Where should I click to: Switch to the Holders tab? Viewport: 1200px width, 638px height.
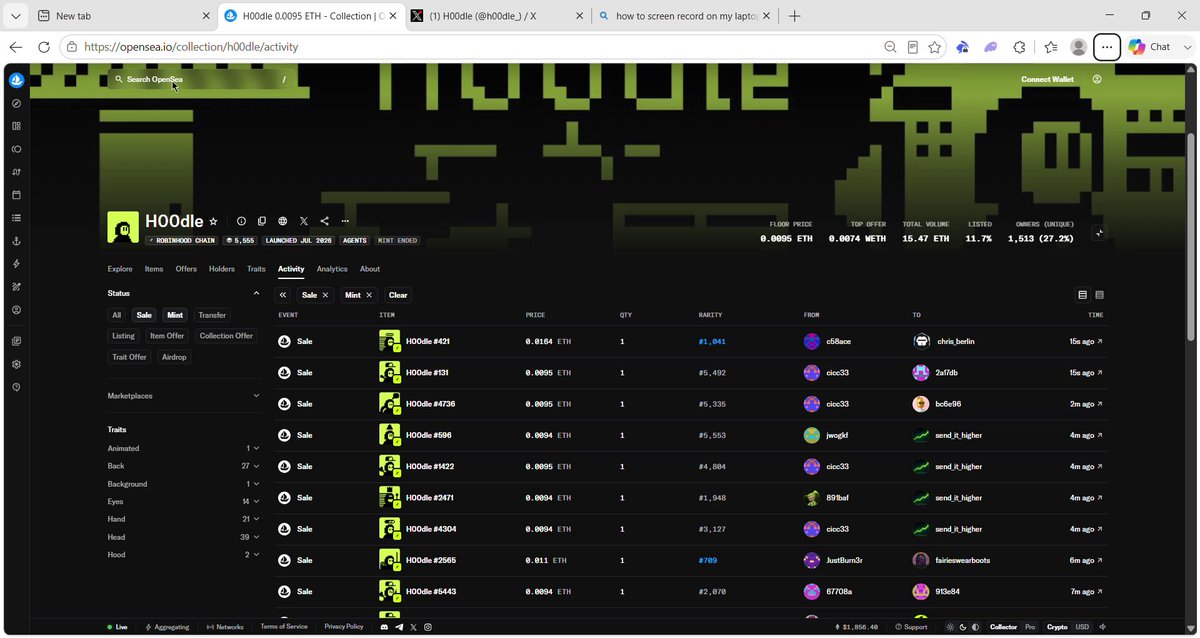coord(222,269)
